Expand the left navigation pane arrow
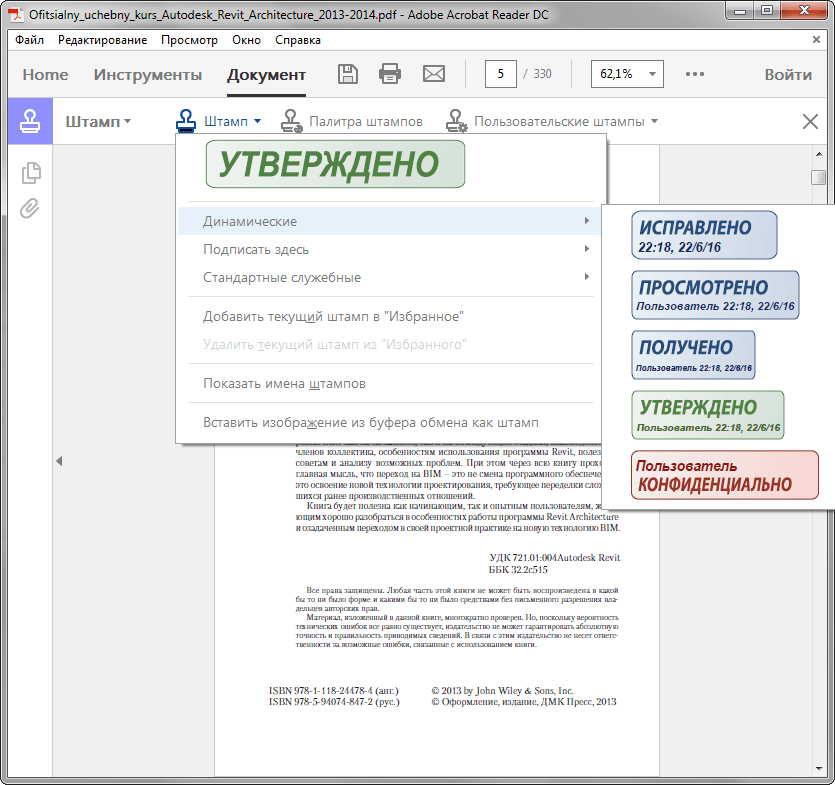 click(59, 461)
